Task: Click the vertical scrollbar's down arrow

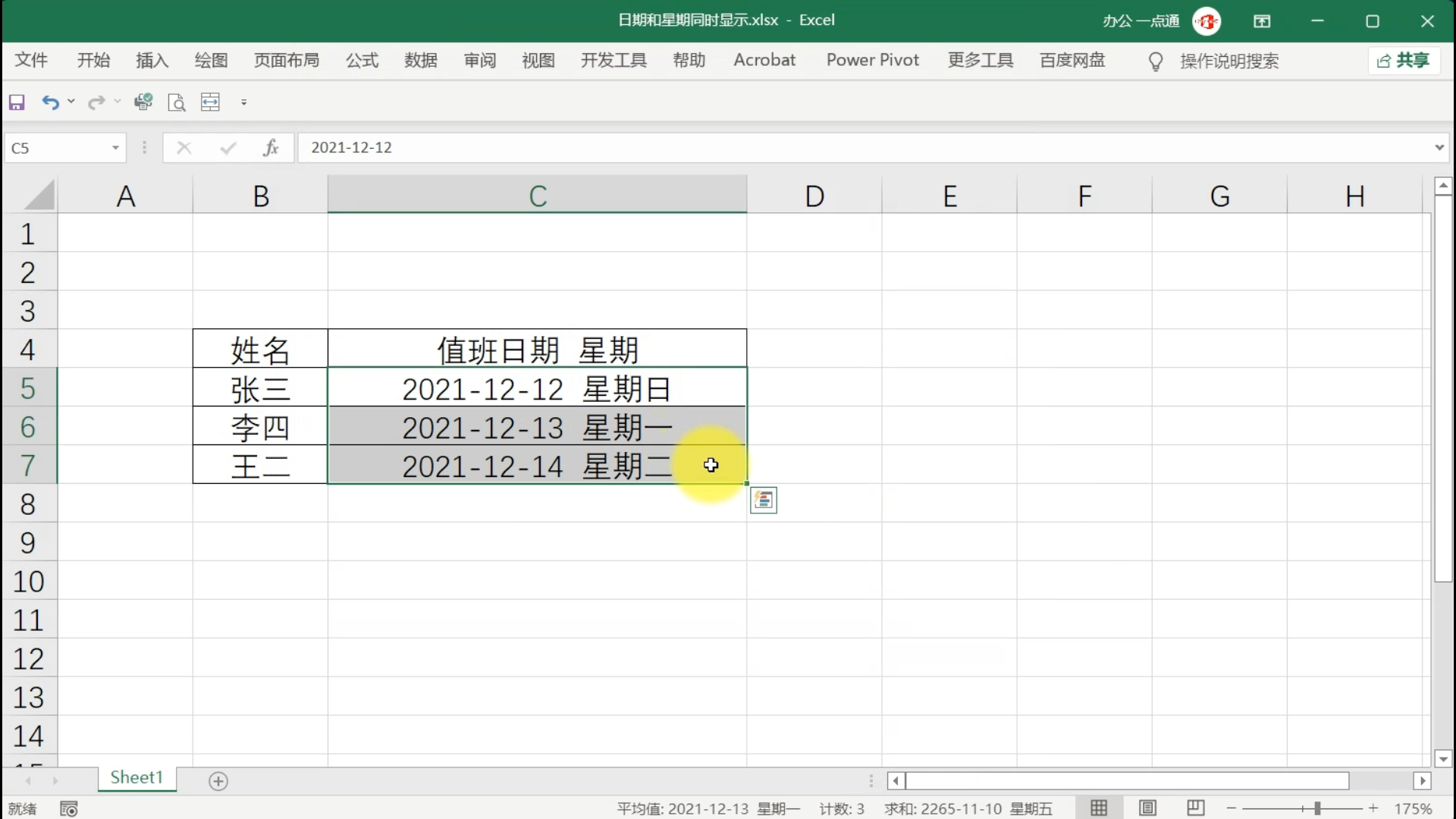Action: pyautogui.click(x=1443, y=758)
